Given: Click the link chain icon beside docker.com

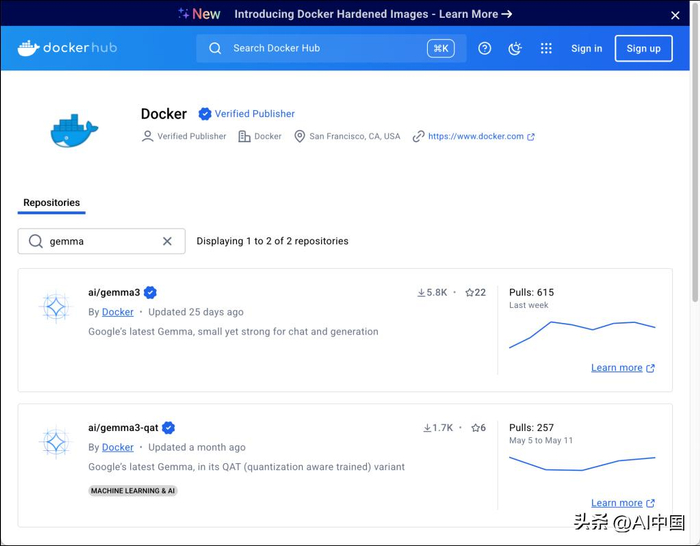Looking at the screenshot, I should click(x=418, y=136).
